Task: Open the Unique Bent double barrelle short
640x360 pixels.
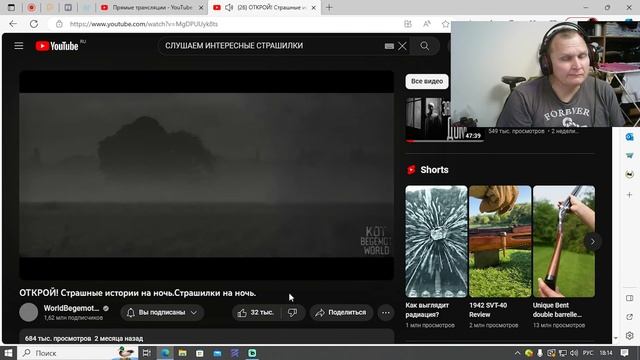Action: [564, 241]
